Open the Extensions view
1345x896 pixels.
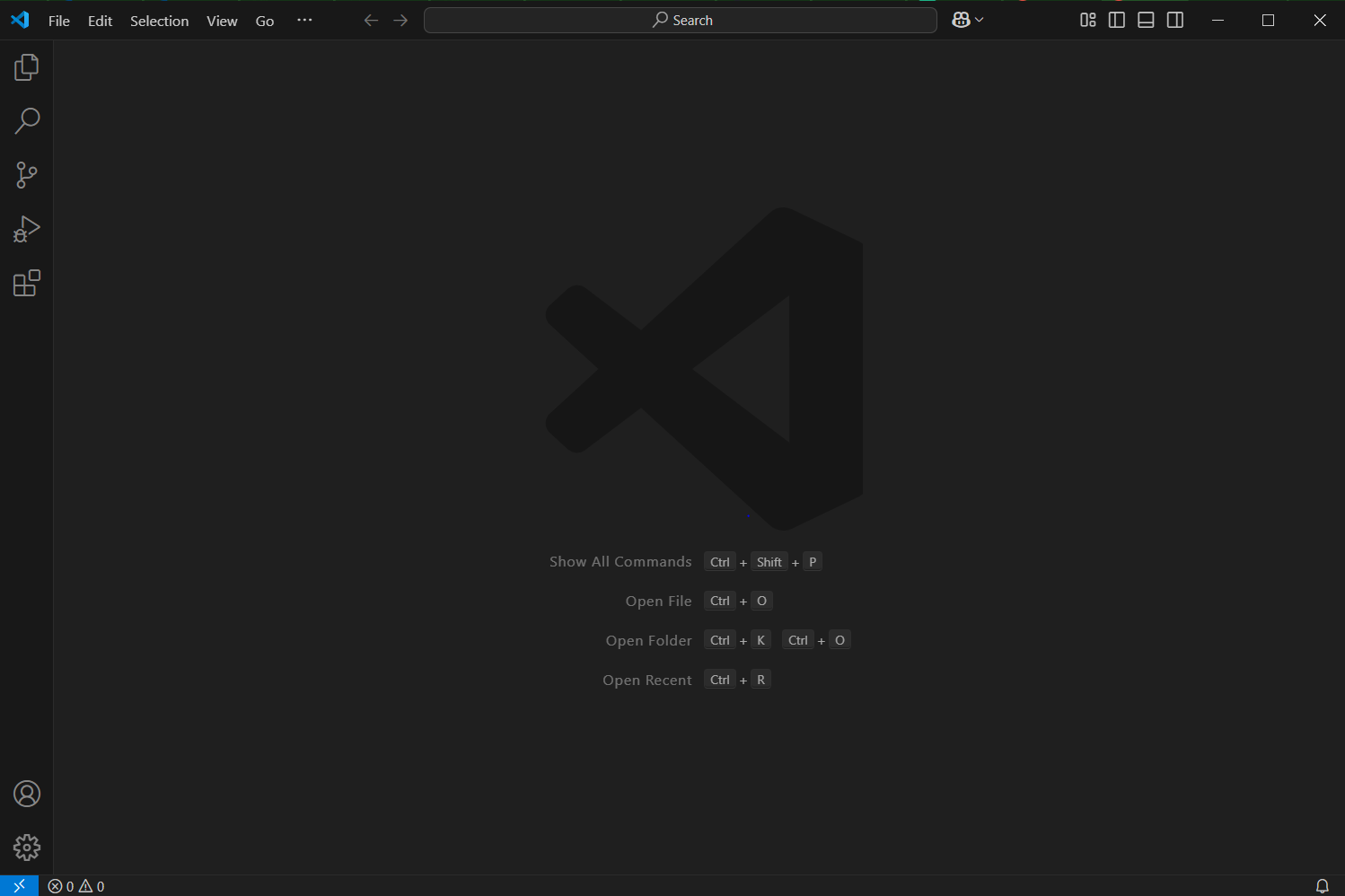(x=27, y=283)
